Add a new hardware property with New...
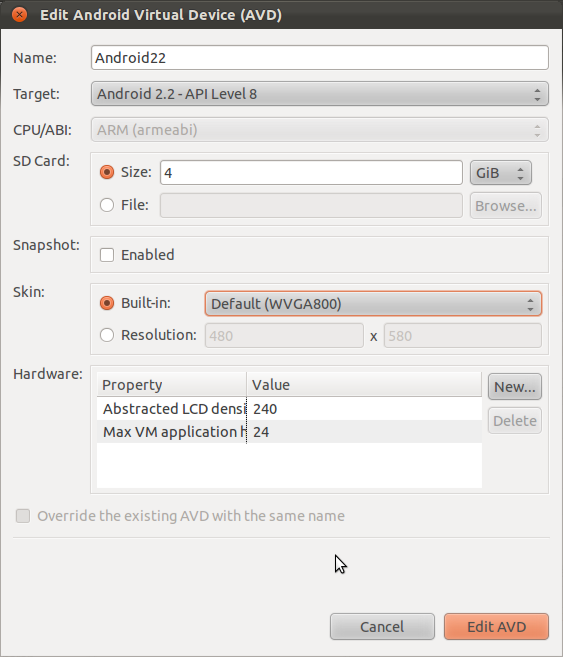This screenshot has height=657, width=563. [515, 387]
